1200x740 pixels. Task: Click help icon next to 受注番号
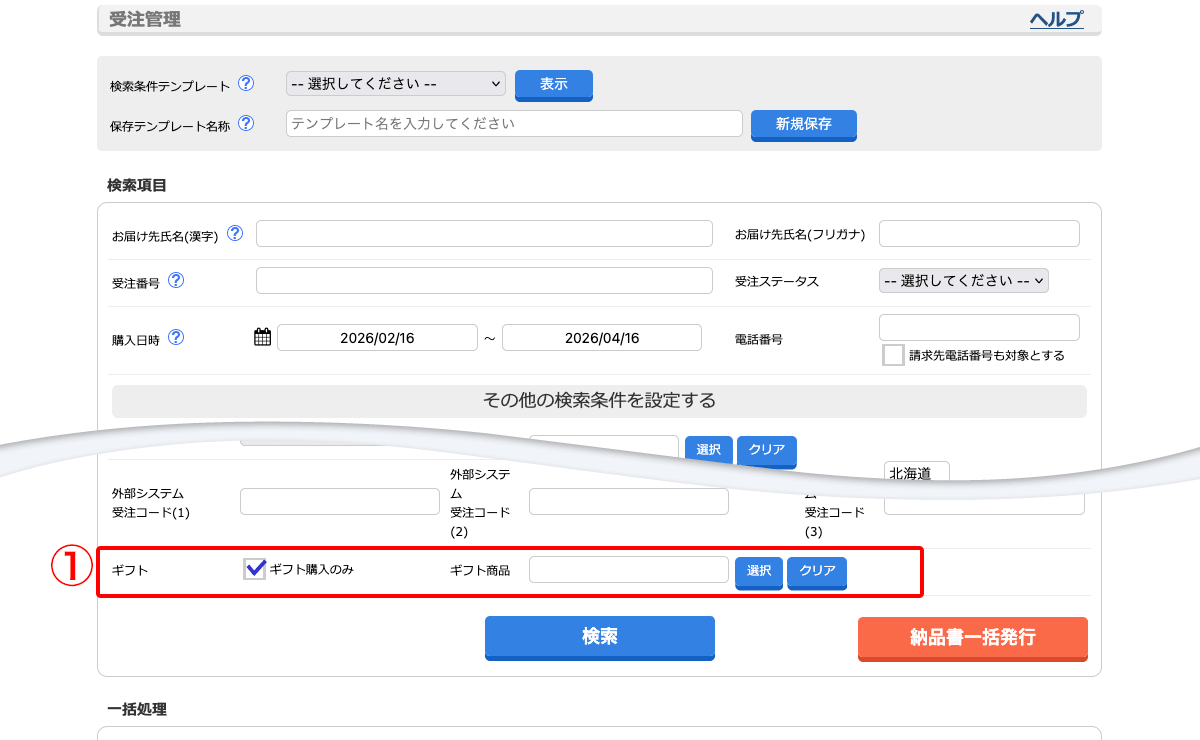176,281
